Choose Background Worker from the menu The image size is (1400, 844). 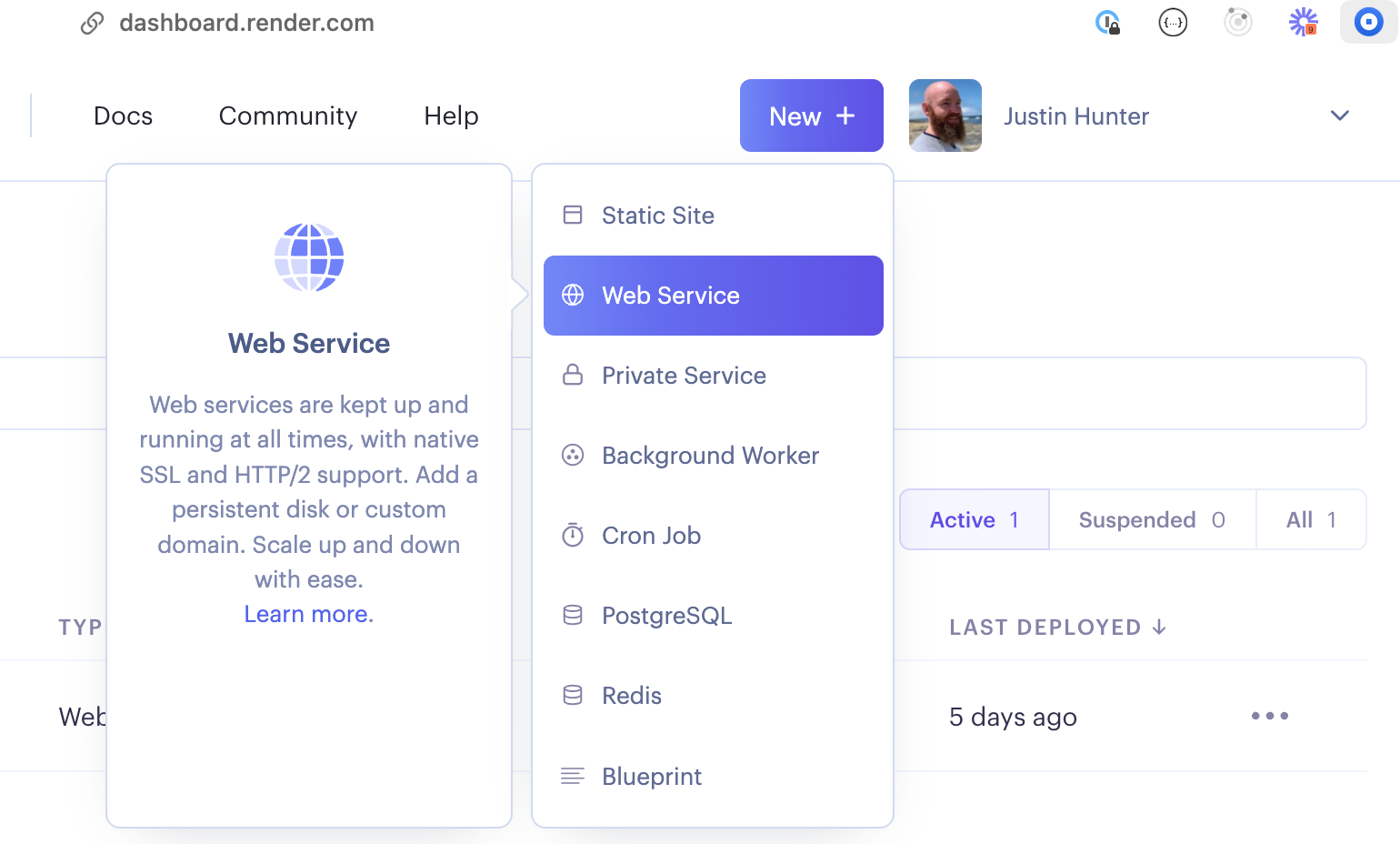[714, 456]
